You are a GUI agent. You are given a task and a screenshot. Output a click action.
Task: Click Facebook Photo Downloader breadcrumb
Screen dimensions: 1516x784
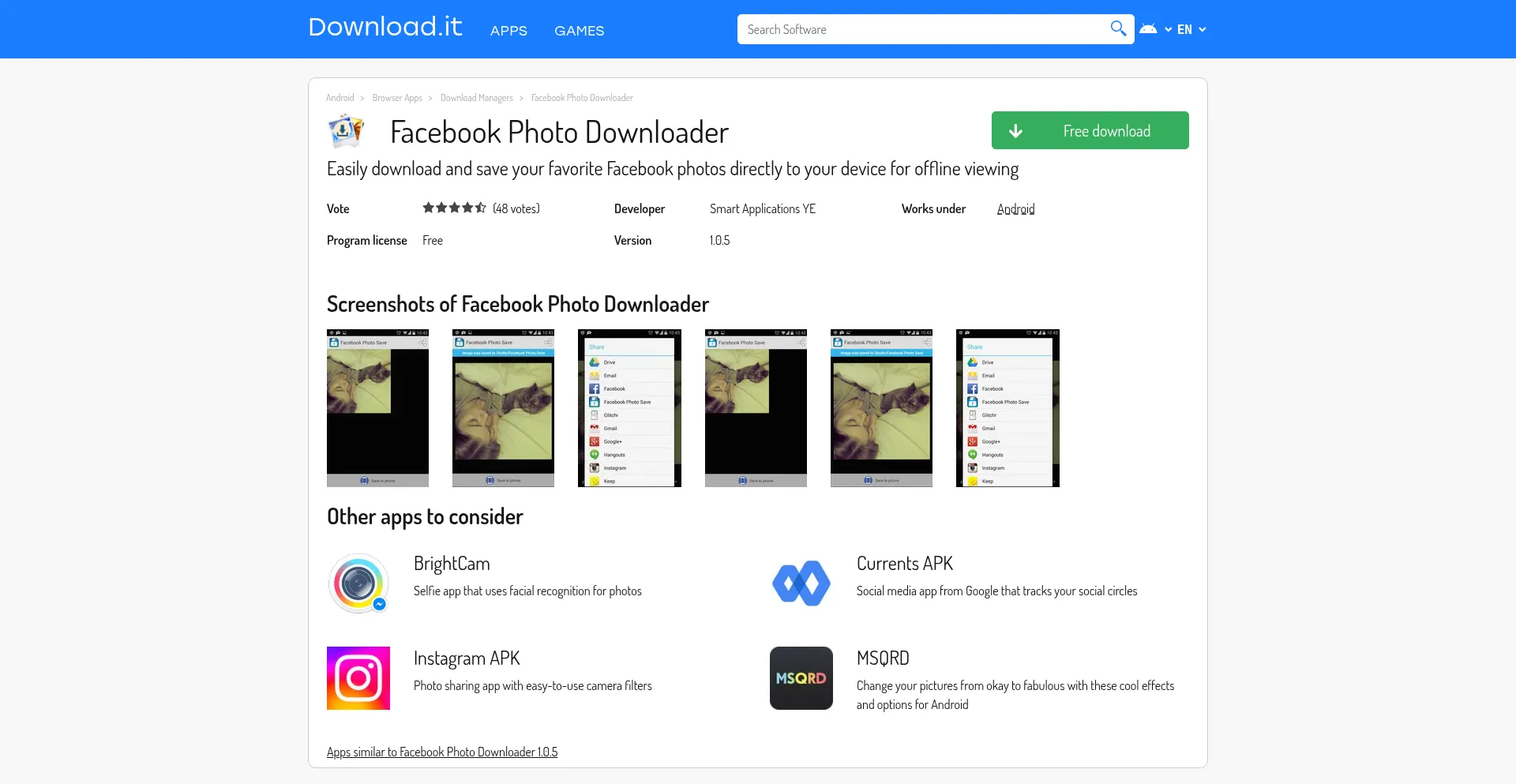click(x=582, y=98)
